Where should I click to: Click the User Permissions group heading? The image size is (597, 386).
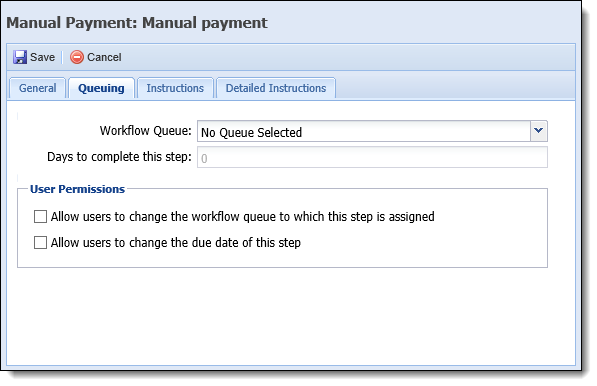(77, 189)
